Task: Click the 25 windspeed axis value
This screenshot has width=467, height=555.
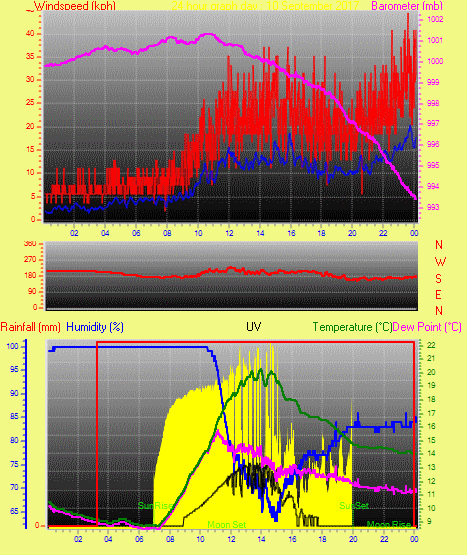Action: pos(30,103)
